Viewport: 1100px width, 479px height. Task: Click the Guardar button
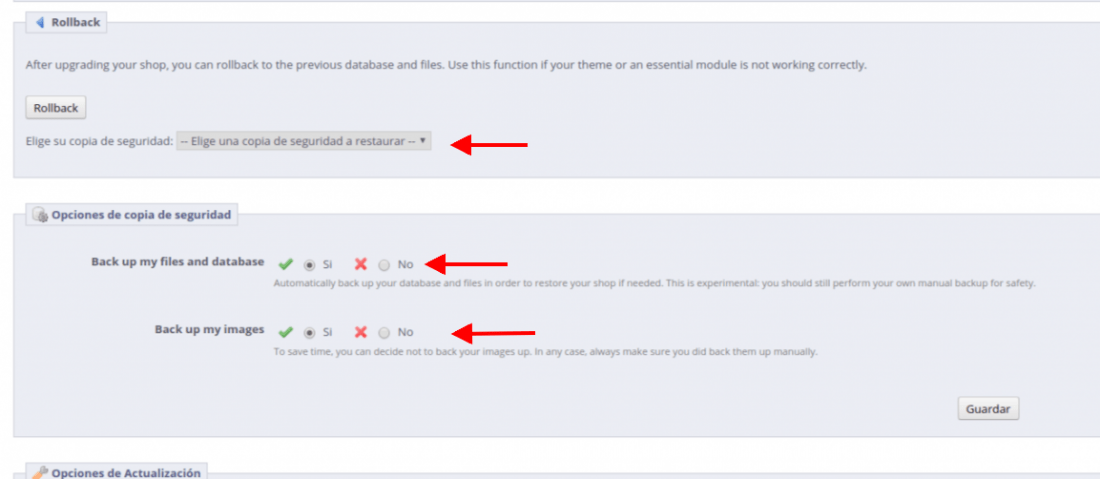(988, 408)
